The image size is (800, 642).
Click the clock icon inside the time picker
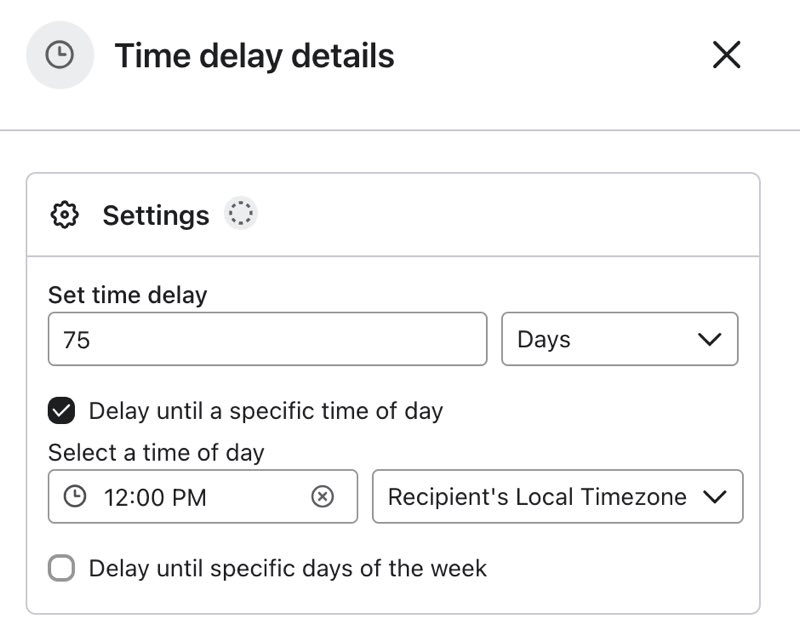74,496
